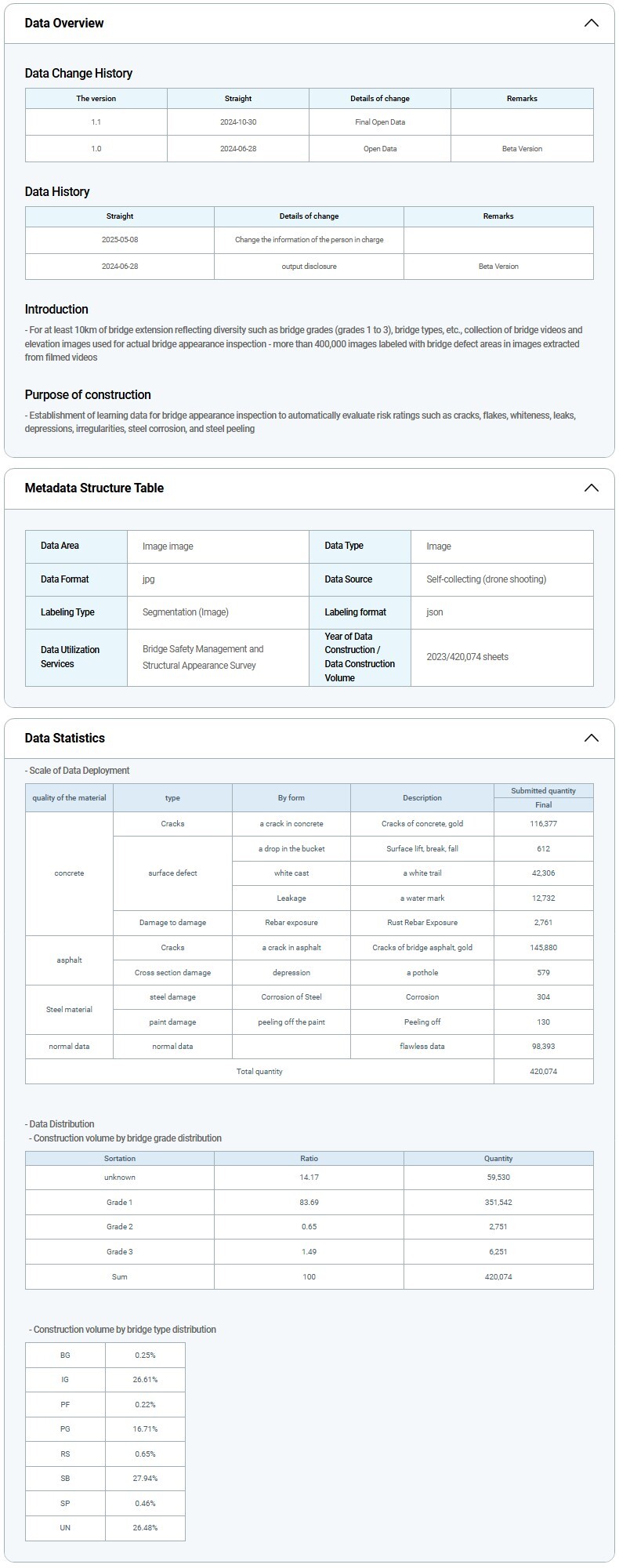Click the Grade 1 row label
The image size is (619, 1568).
coord(119,1202)
